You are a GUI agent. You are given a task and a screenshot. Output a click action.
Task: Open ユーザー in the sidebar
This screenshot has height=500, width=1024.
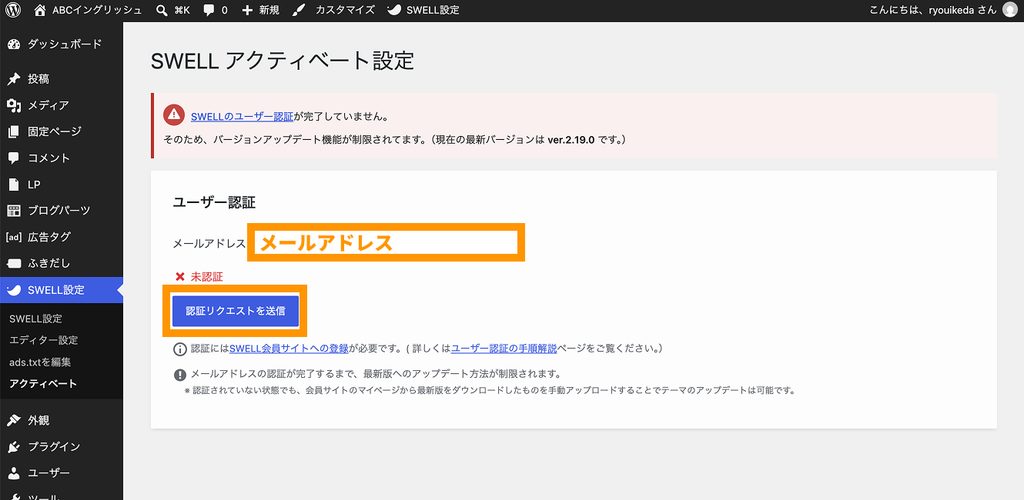61,473
